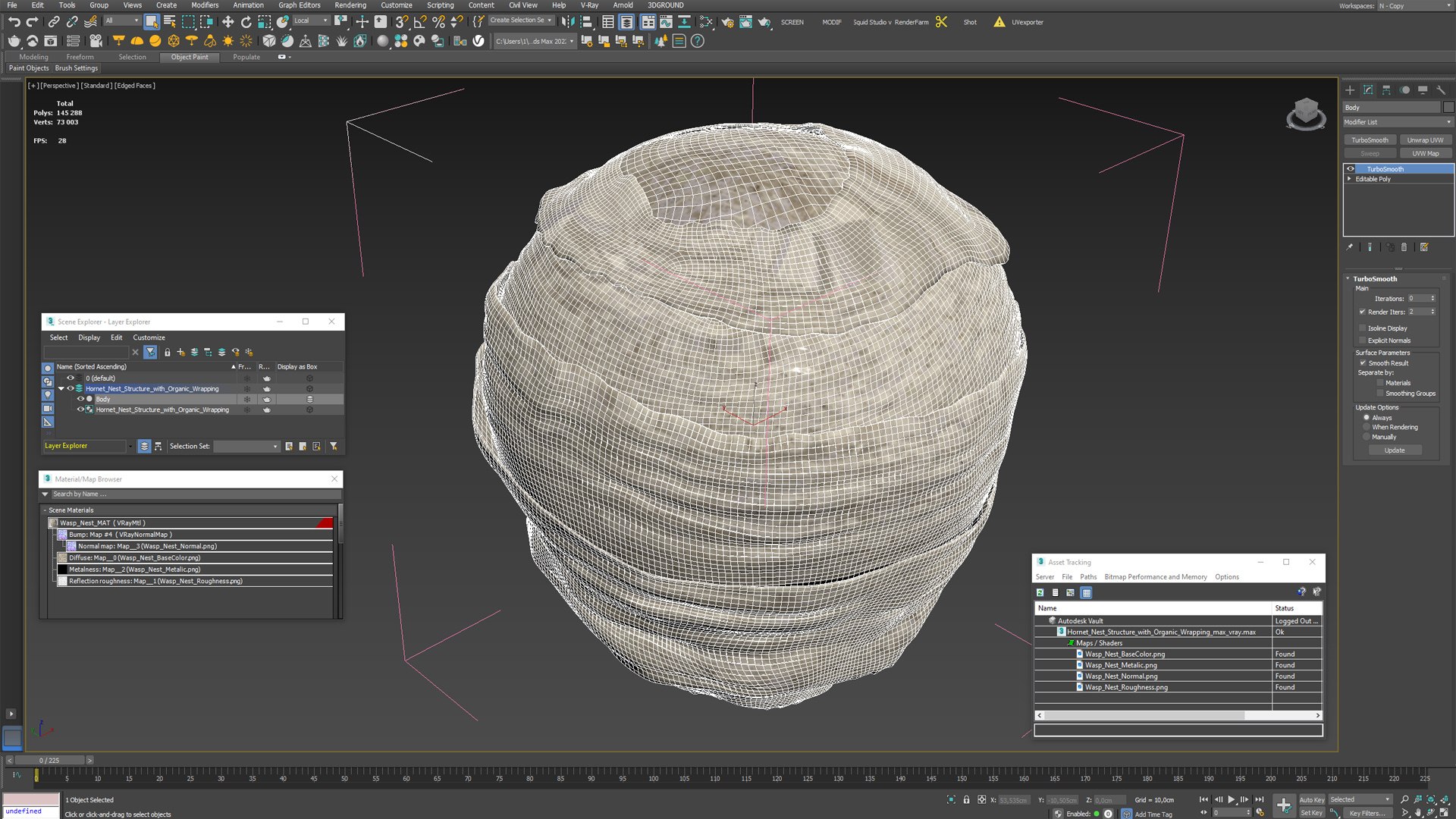This screenshot has height=819, width=1456.
Task: Select When Rendering update option
Action: (x=1367, y=427)
